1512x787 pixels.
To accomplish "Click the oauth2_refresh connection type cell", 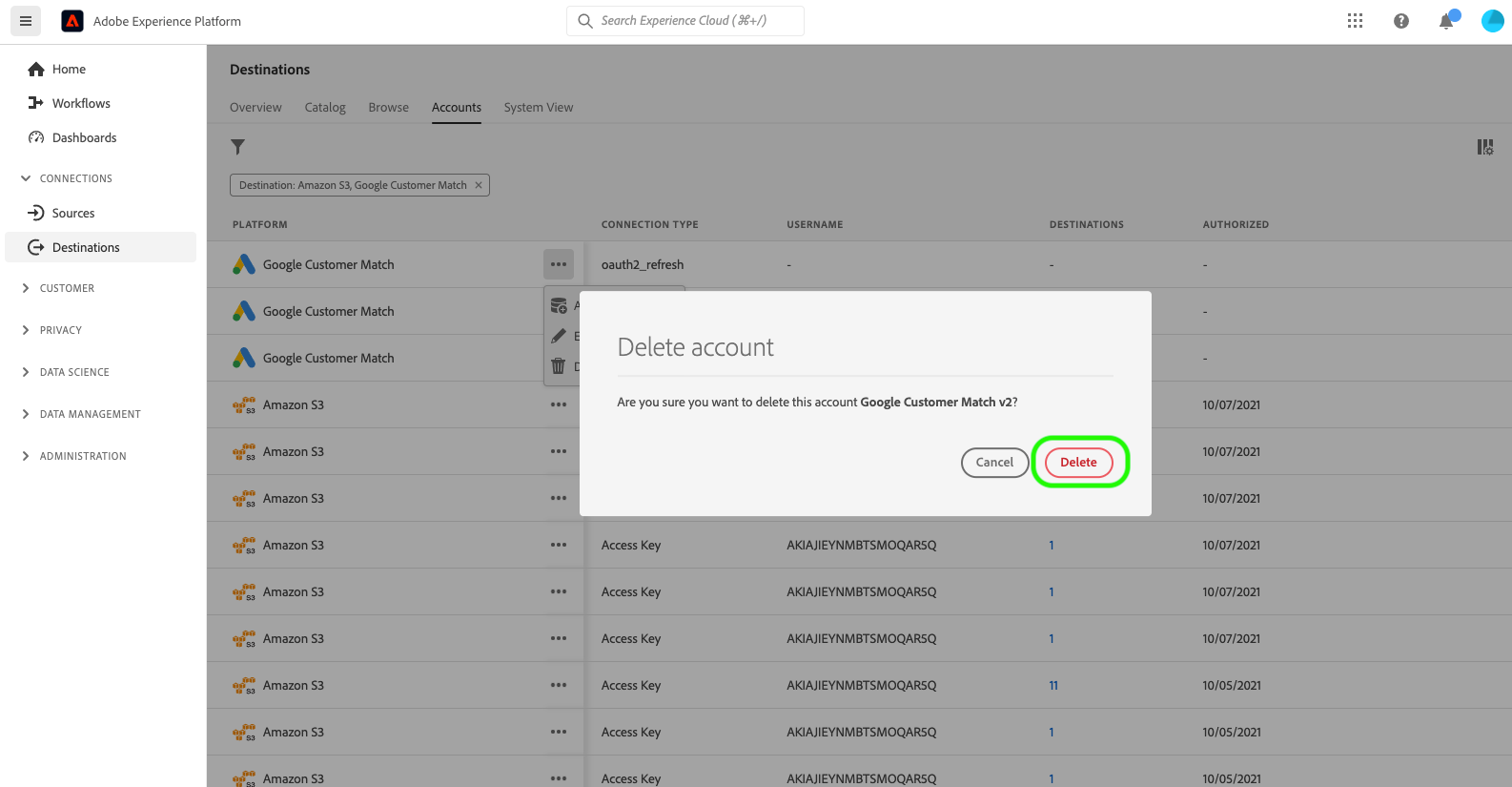I will click(643, 265).
